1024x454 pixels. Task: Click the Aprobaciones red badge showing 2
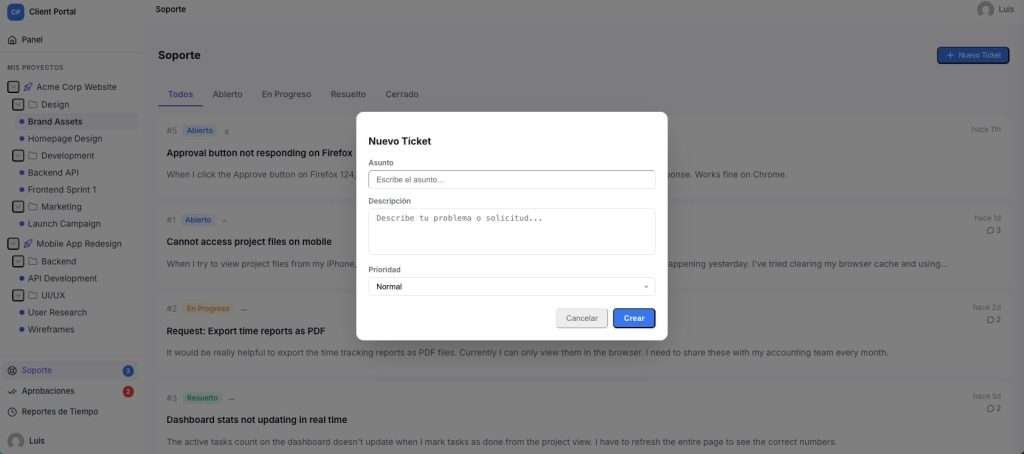128,392
